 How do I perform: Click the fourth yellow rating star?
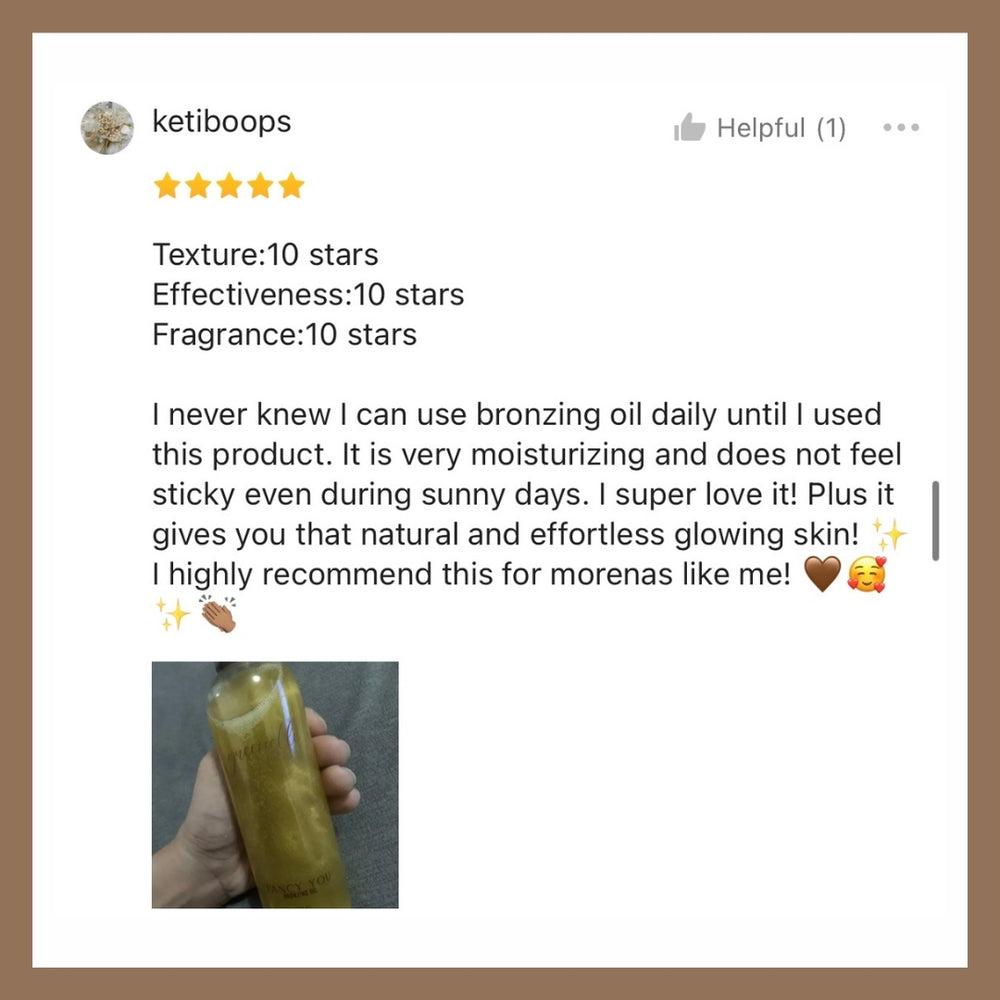pyautogui.click(x=260, y=186)
